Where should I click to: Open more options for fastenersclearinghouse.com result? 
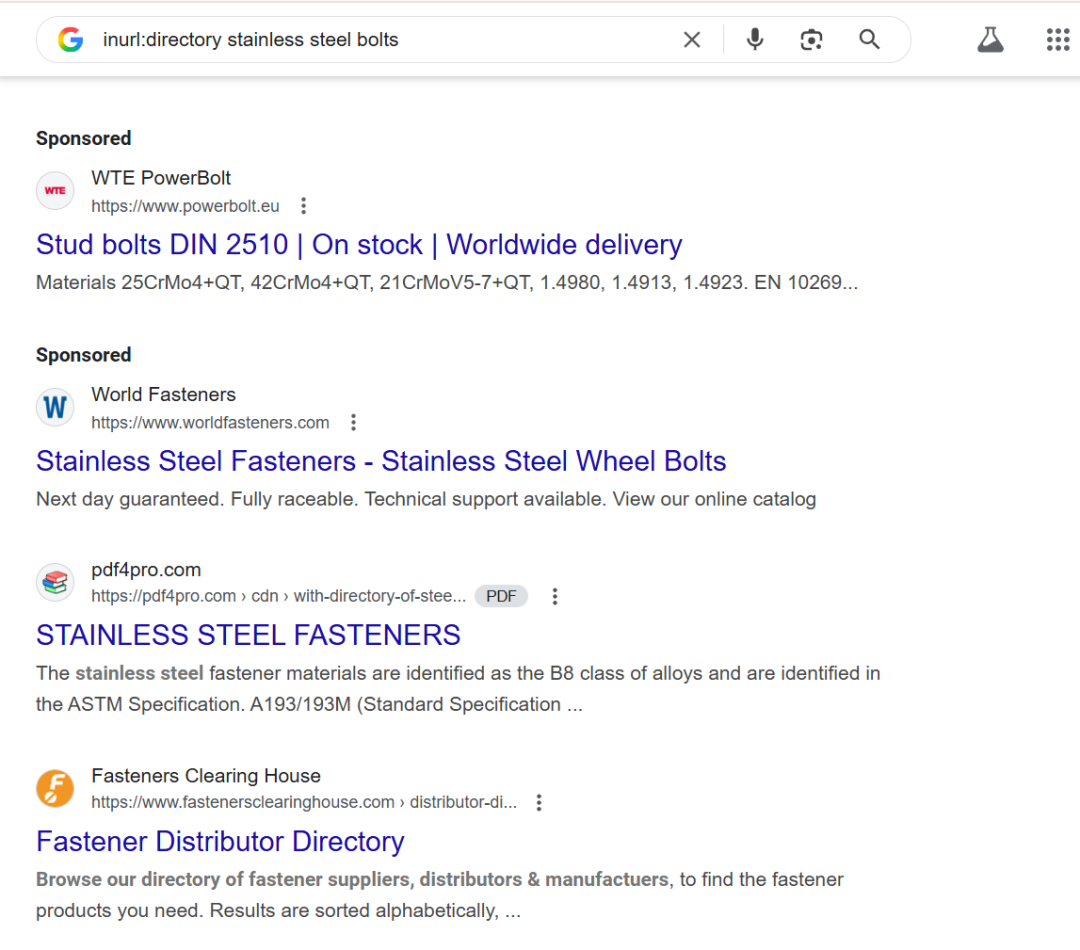coord(539,802)
